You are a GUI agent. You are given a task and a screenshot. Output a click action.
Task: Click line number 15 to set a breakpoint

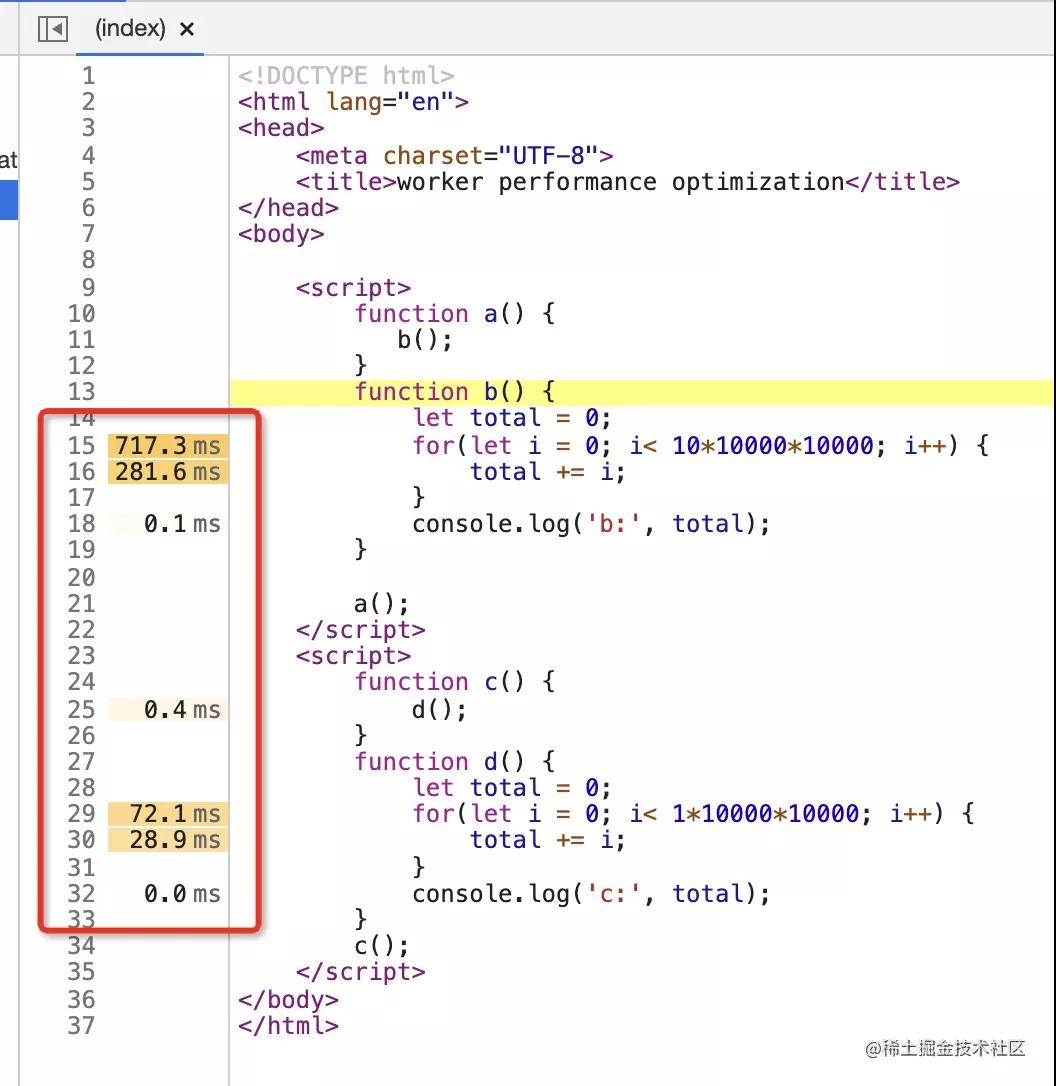click(x=81, y=446)
